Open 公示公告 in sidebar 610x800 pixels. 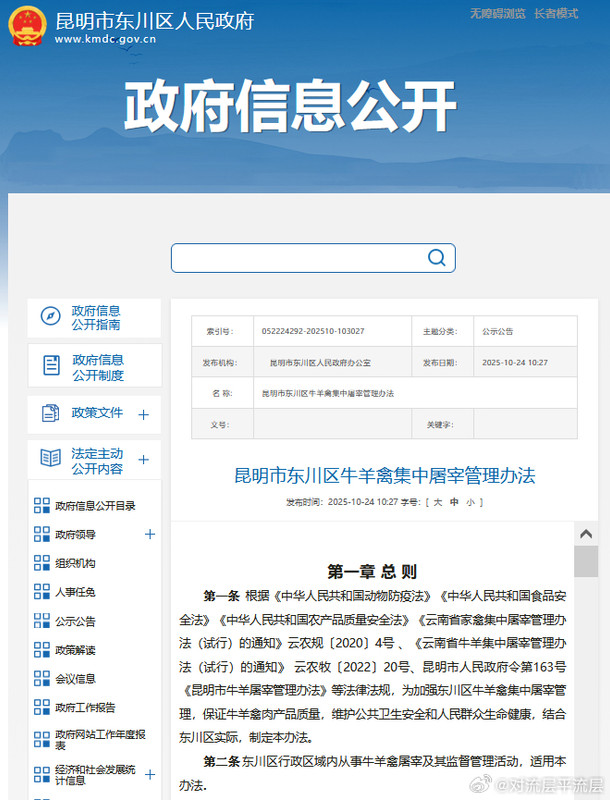pyautogui.click(x=75, y=621)
